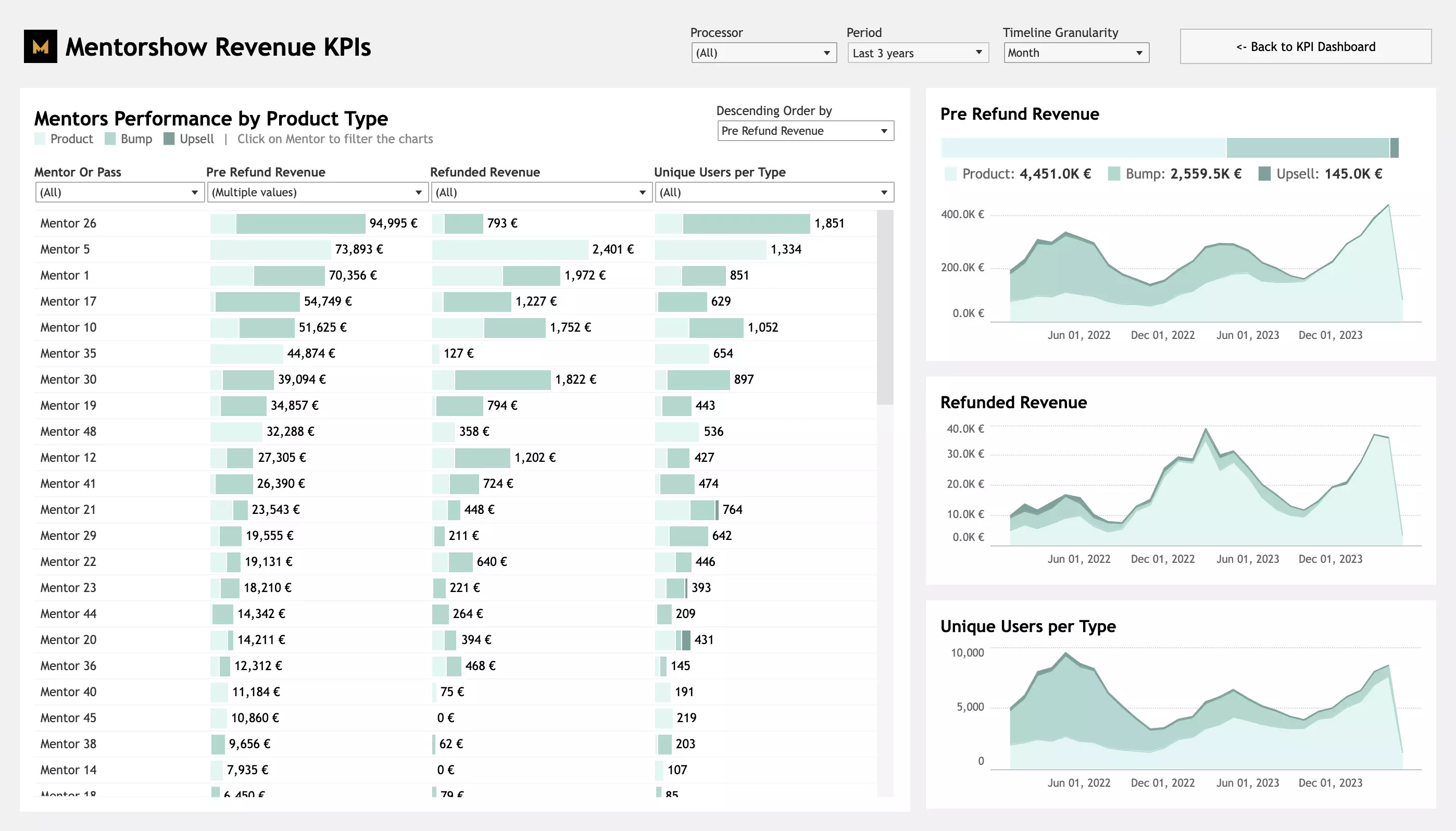Click the Upsell legend swatch under the title
The width and height of the screenshot is (1456, 831).
169,138
